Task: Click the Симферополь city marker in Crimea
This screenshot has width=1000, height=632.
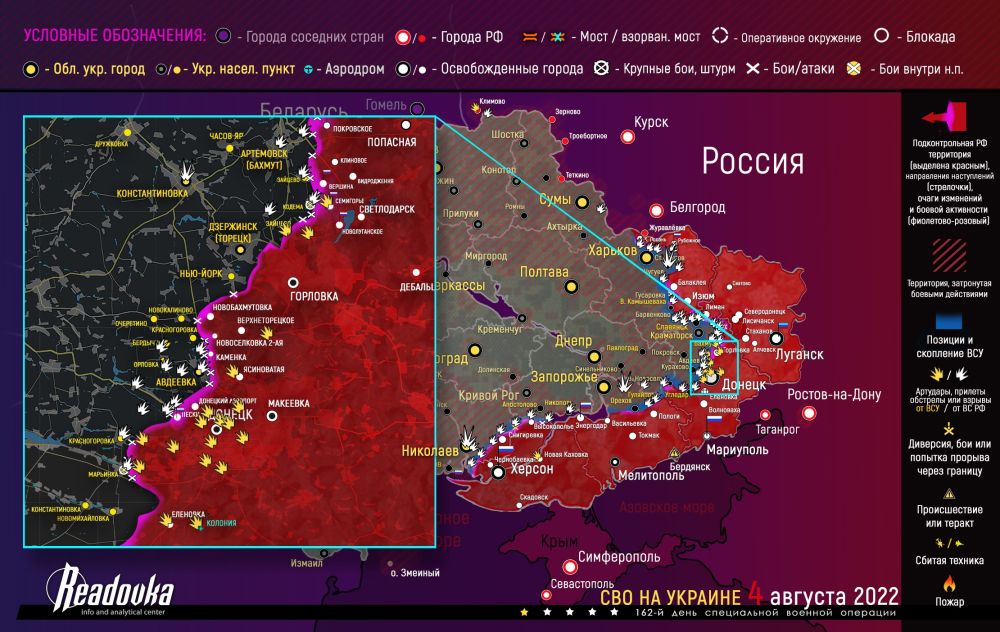Action: (x=570, y=565)
